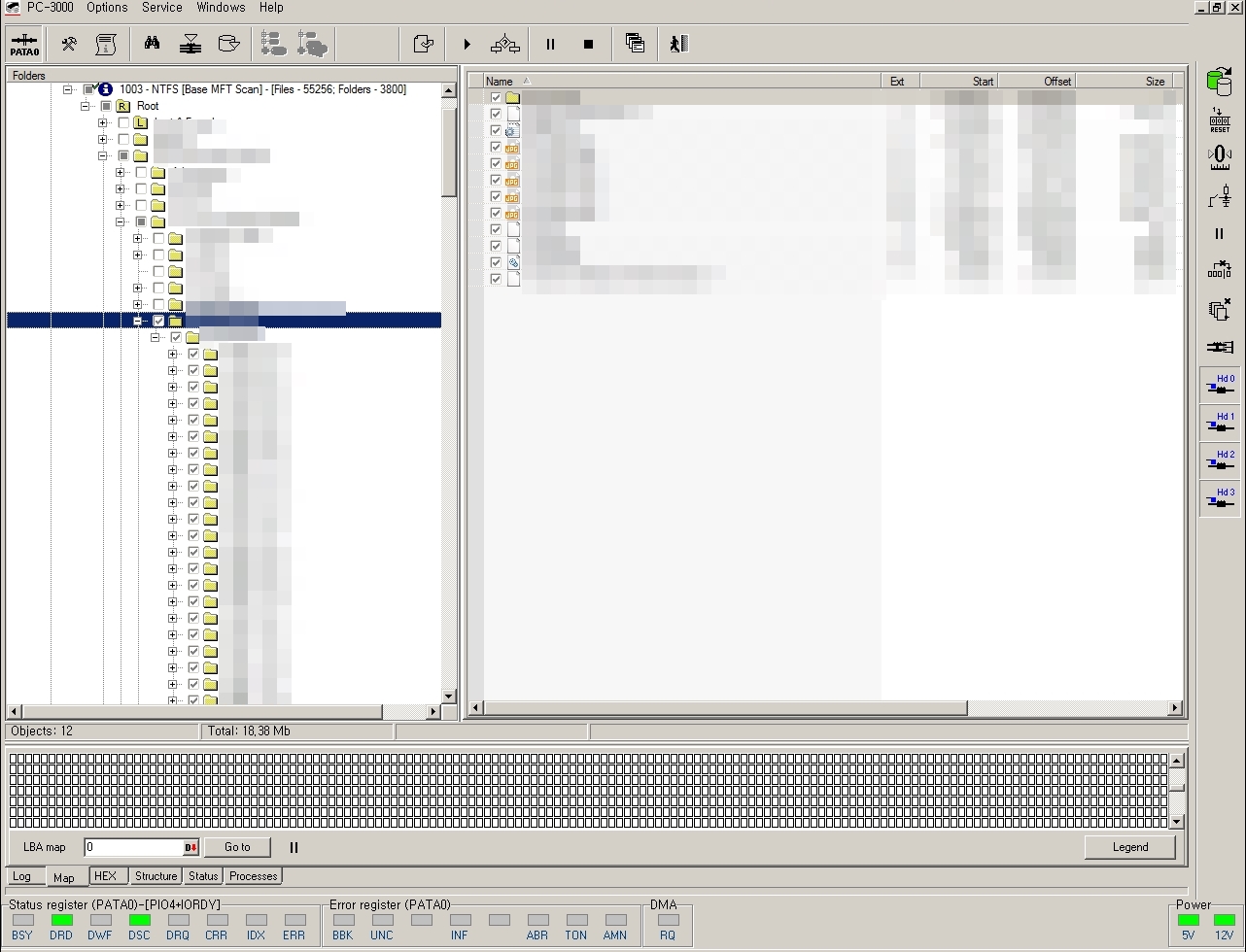Switch to the Processes tab

[x=254, y=876]
